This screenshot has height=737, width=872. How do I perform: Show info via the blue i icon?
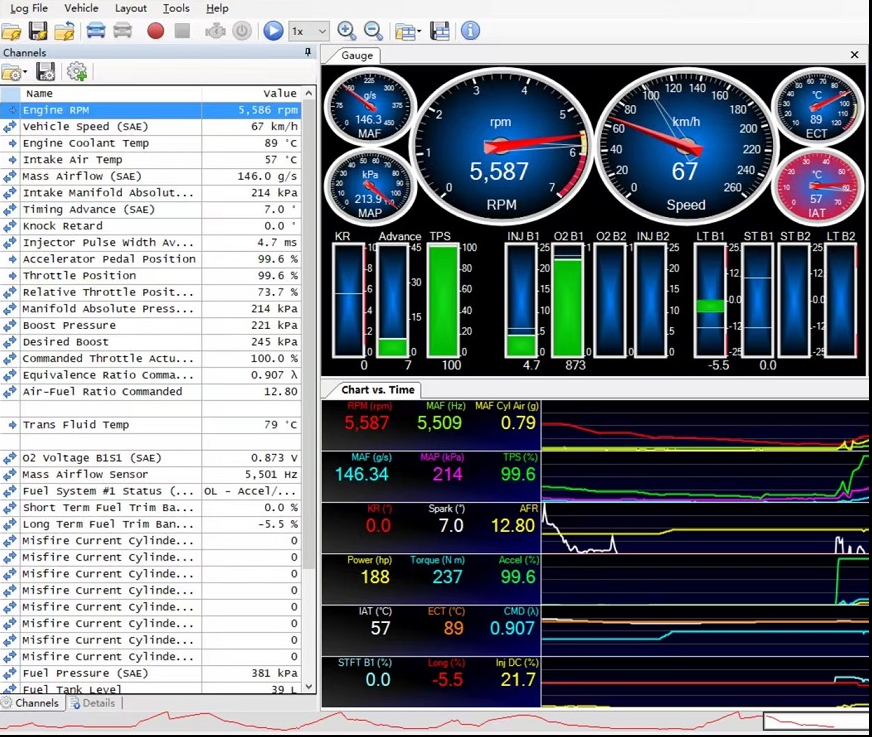(470, 31)
